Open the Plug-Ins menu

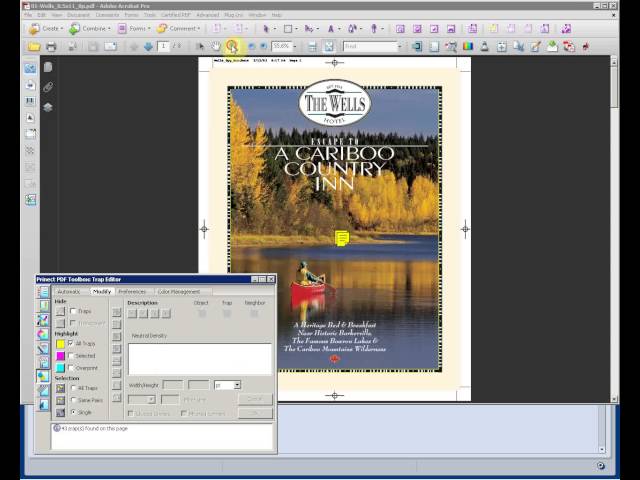(233, 15)
